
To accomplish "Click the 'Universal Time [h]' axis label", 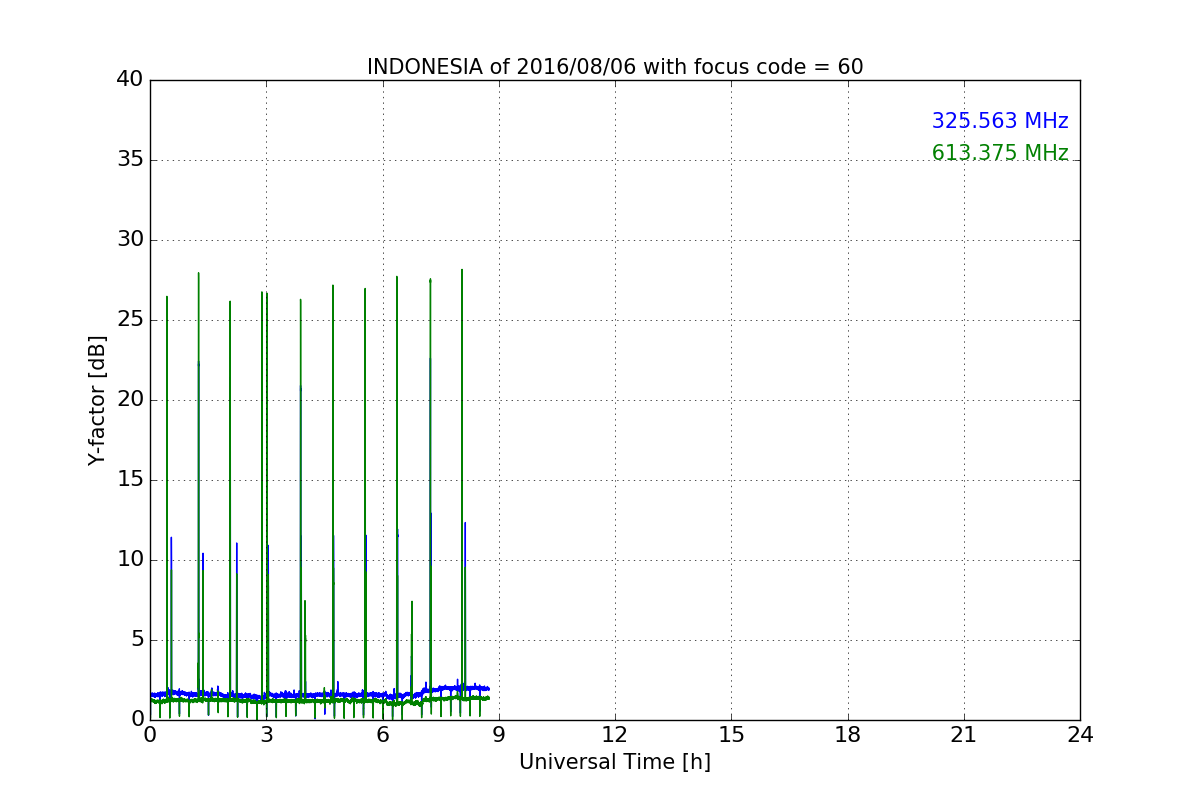I will (x=615, y=762).
